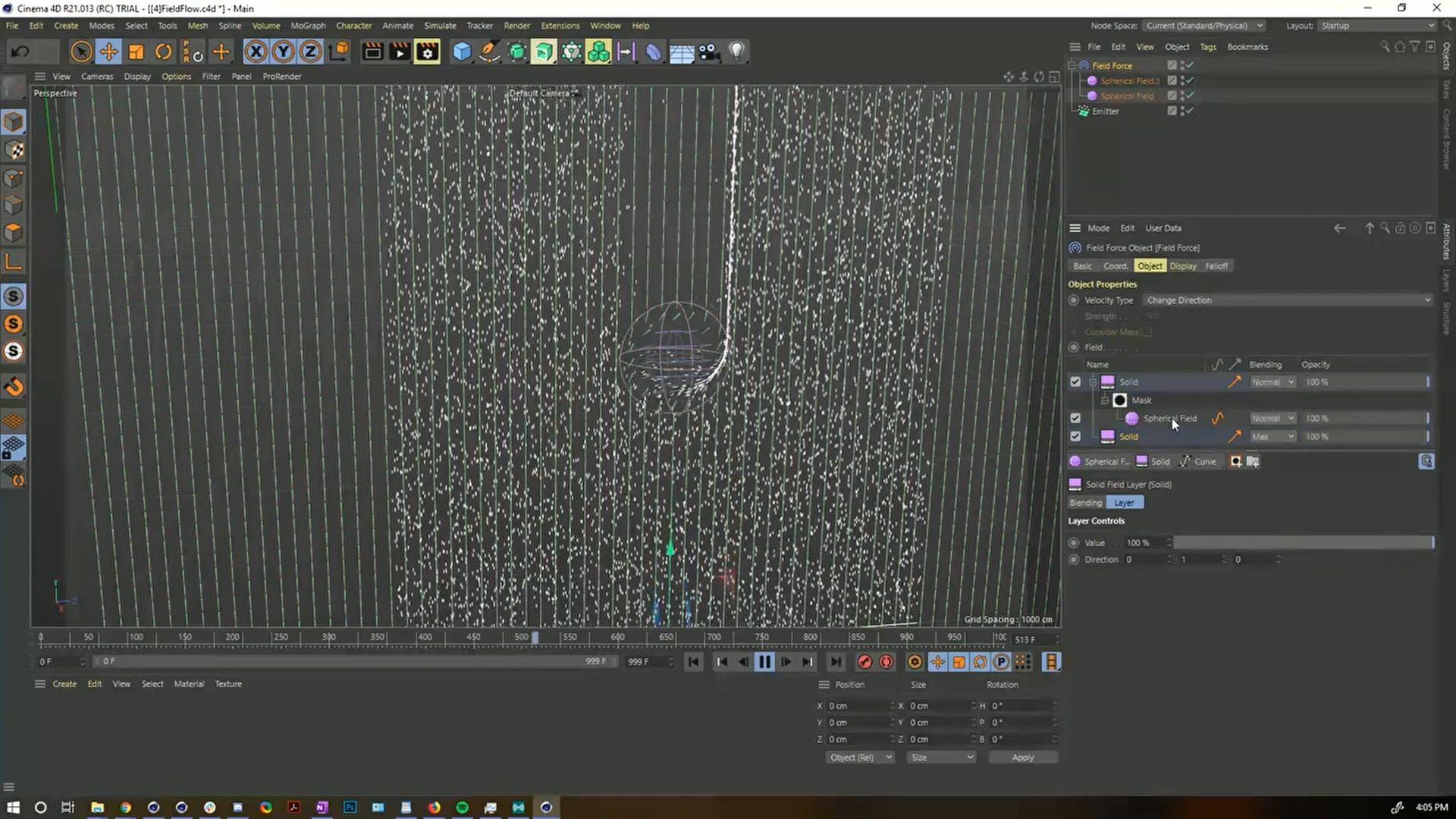This screenshot has height=819, width=1456.
Task: Collapse the Mask layer tree node
Action: click(1105, 400)
